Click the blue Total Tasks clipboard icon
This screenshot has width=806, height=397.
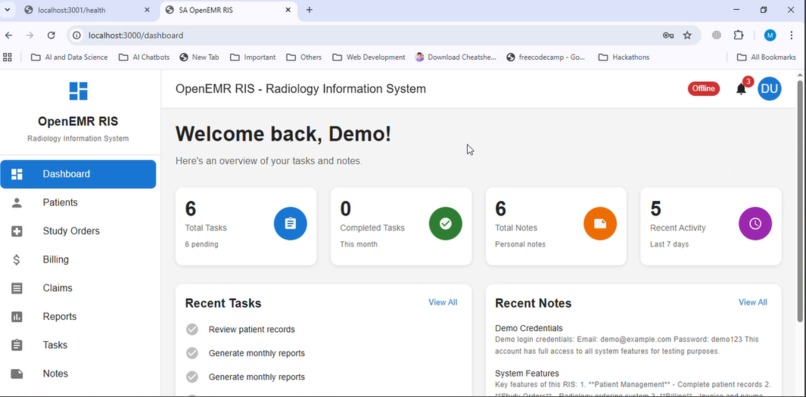(290, 224)
